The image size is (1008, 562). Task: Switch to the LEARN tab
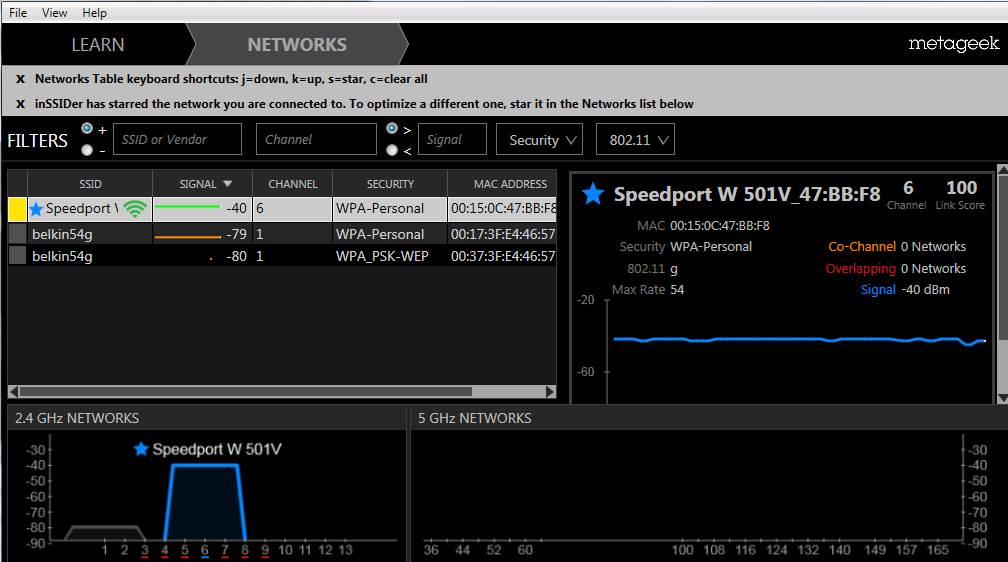coord(98,44)
